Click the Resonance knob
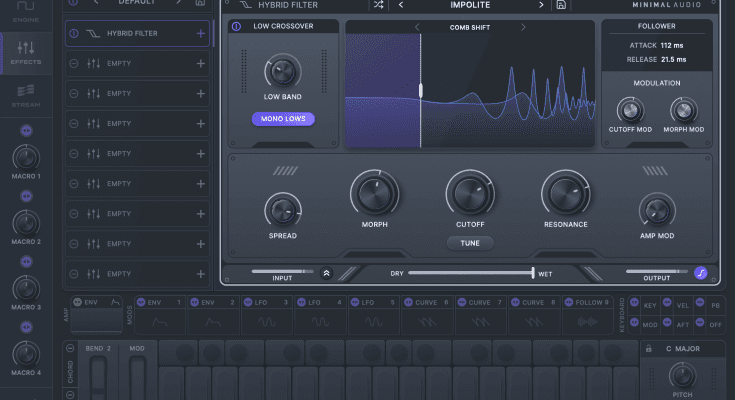 pyautogui.click(x=567, y=194)
